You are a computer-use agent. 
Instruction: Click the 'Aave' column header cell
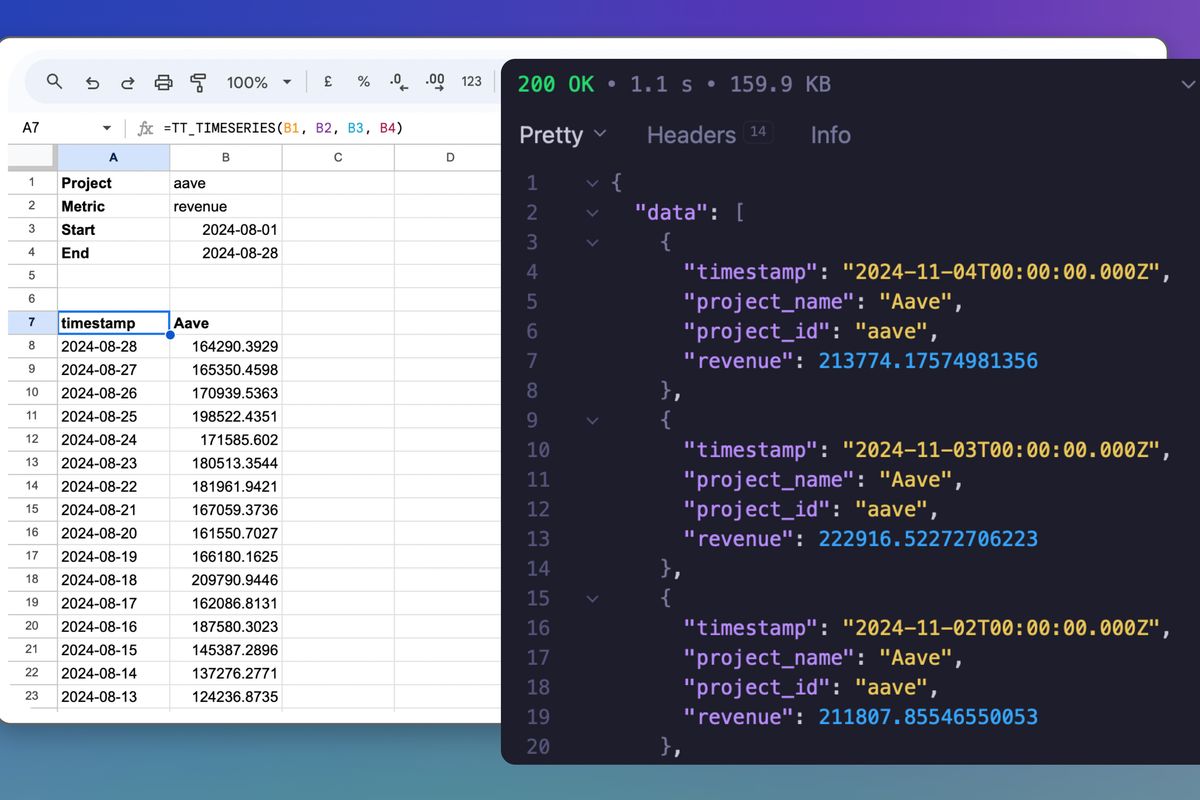pyautogui.click(x=226, y=322)
